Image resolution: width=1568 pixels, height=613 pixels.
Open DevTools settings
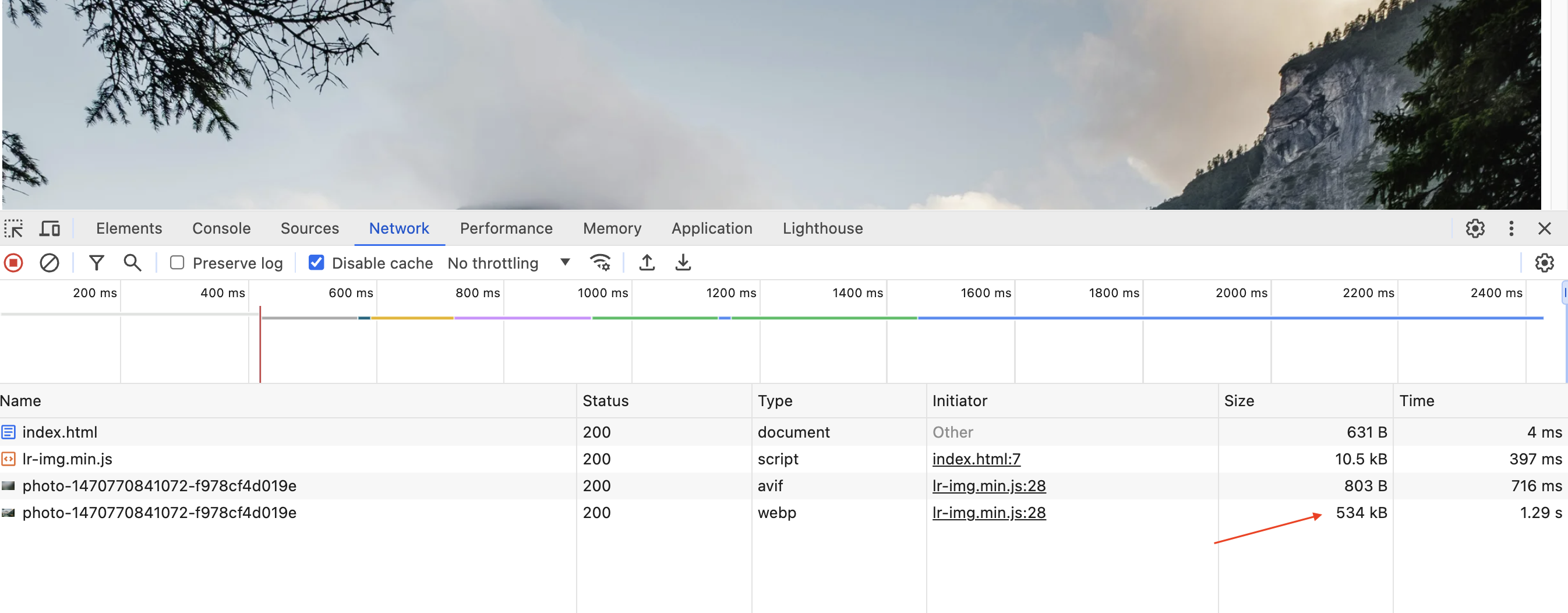(1475, 228)
